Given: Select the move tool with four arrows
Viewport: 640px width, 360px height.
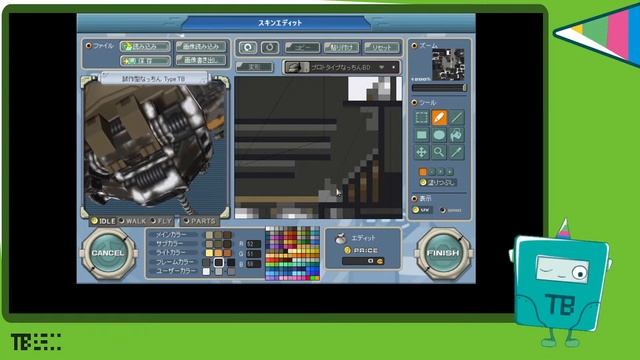Looking at the screenshot, I should click(422, 152).
